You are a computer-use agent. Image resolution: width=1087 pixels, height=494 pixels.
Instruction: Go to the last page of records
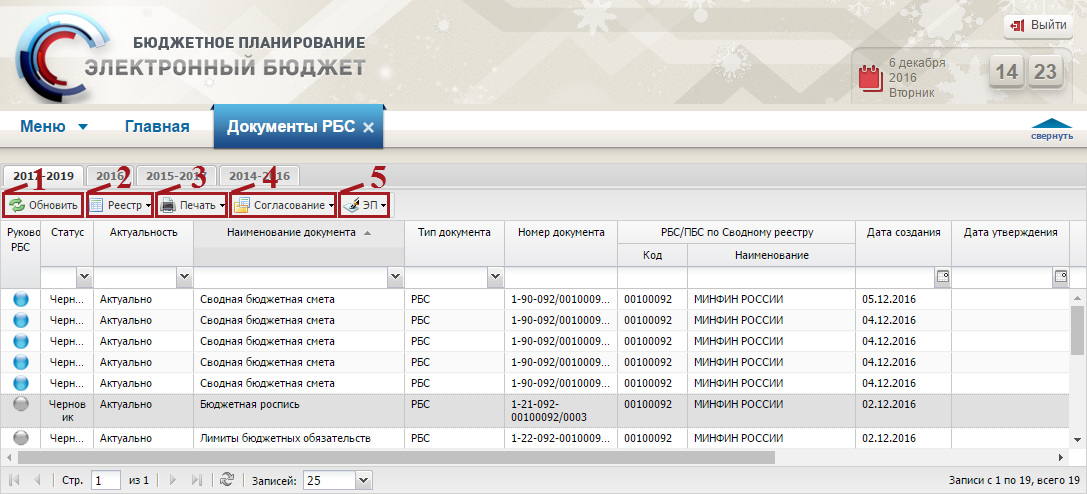pos(196,481)
